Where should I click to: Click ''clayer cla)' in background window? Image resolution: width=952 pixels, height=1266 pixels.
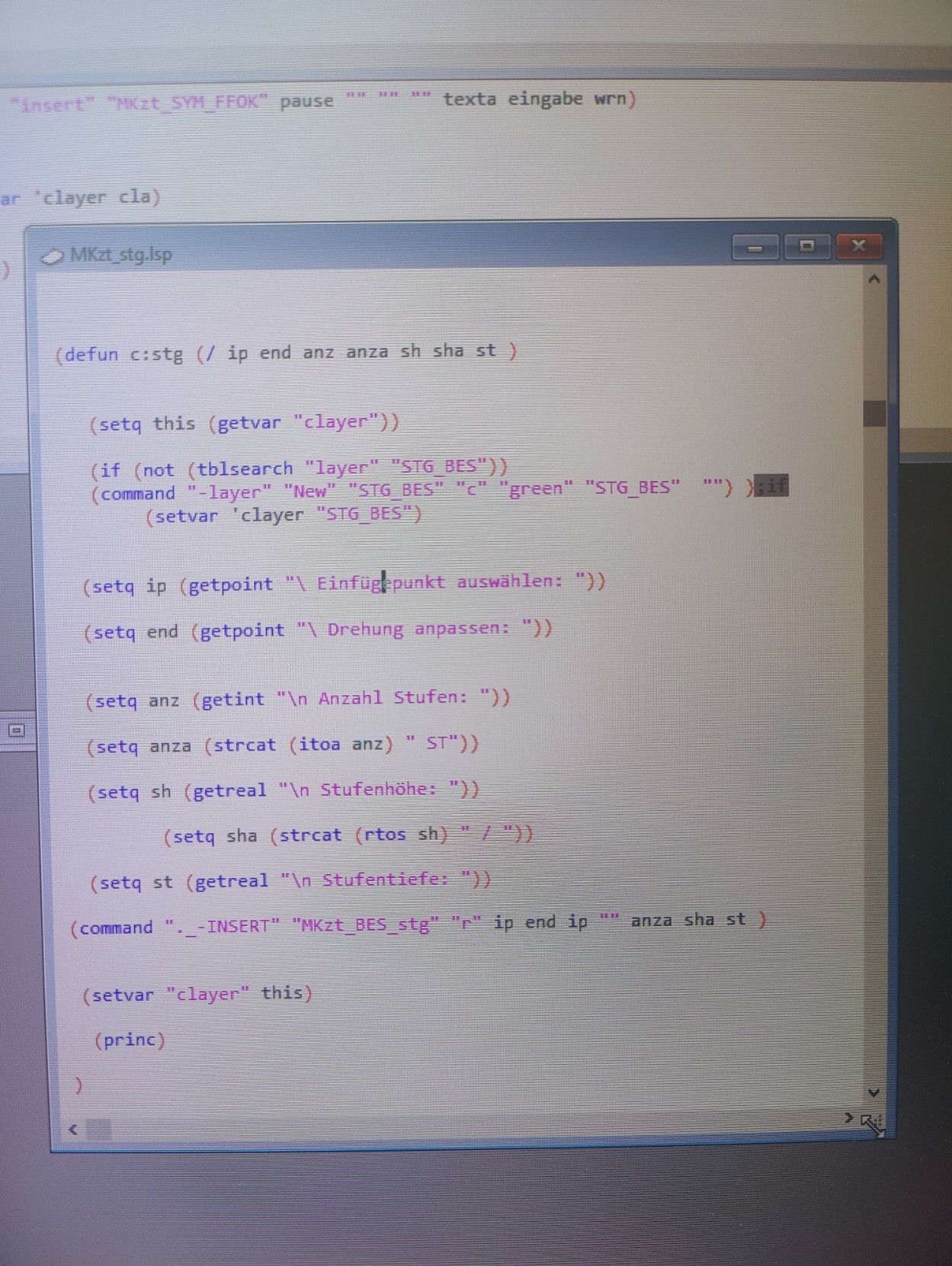tap(97, 197)
